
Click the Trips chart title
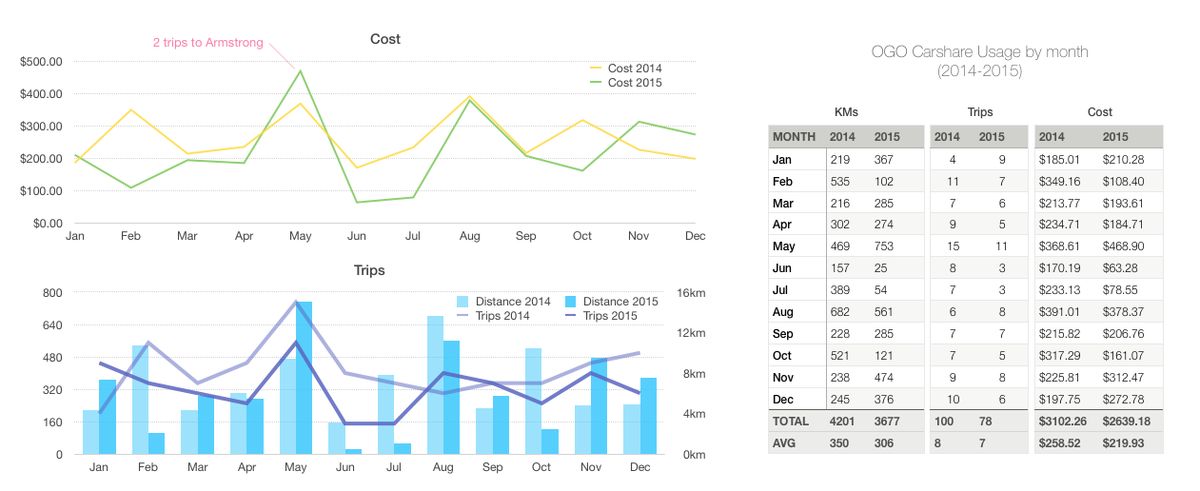368,270
